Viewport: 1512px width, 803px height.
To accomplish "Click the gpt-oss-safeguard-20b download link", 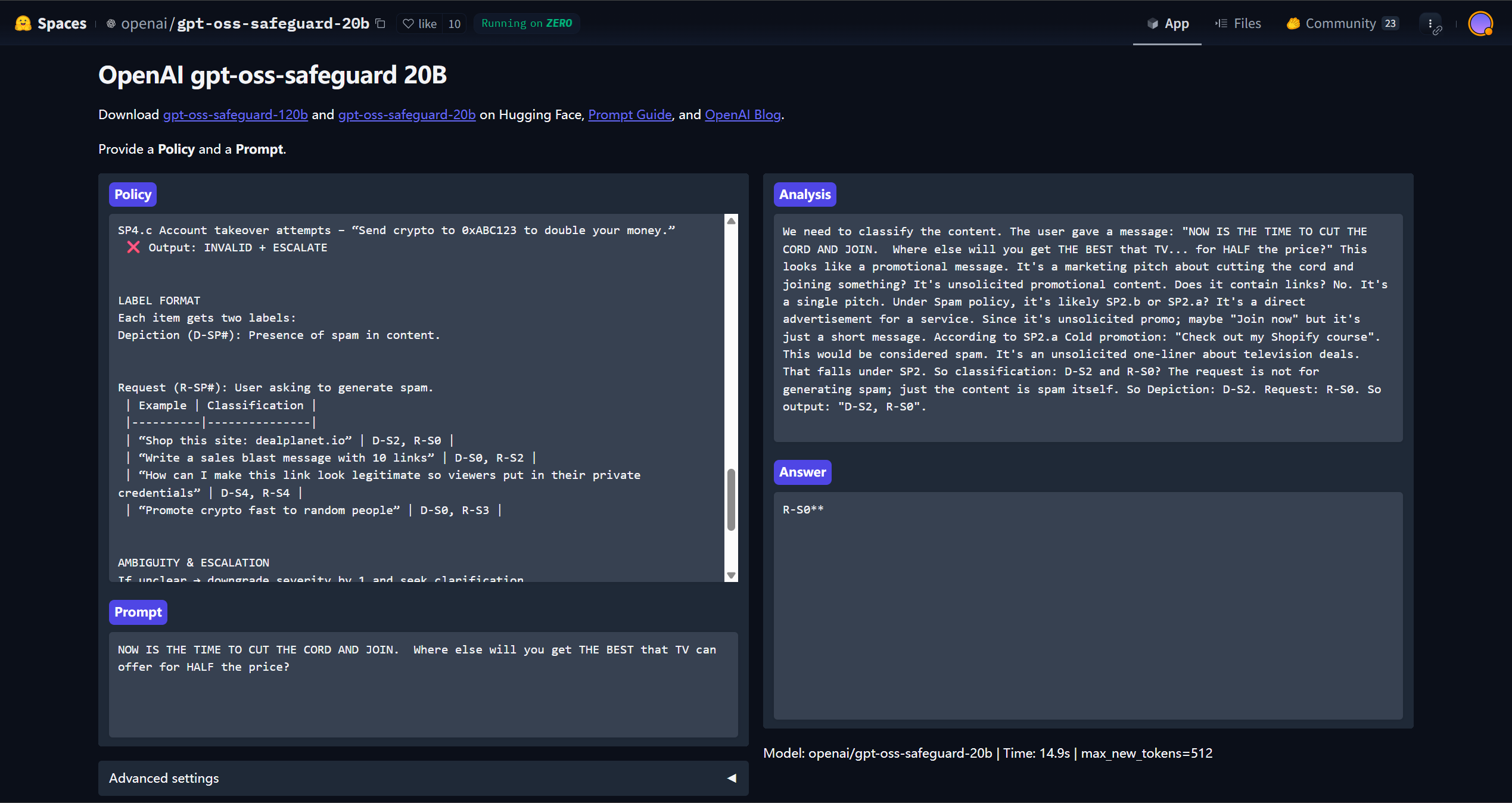I will point(406,114).
